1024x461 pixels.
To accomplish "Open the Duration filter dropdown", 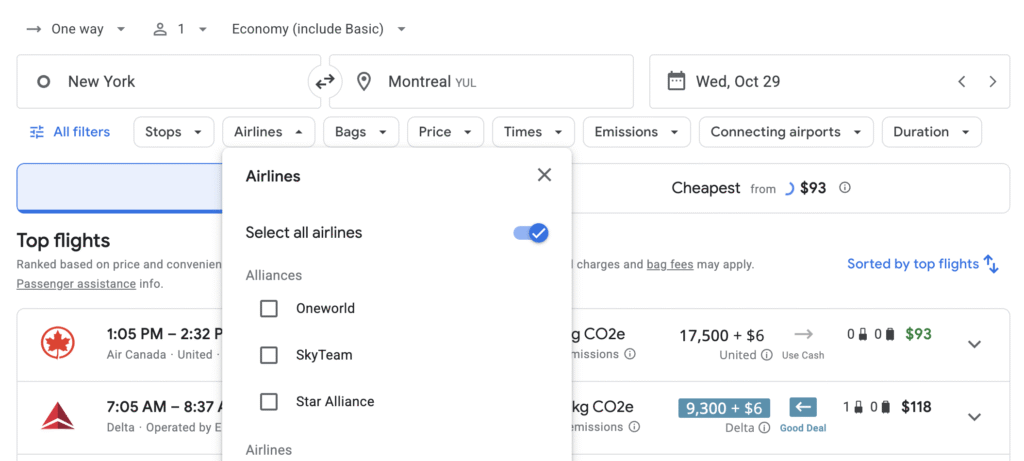I will pos(932,132).
